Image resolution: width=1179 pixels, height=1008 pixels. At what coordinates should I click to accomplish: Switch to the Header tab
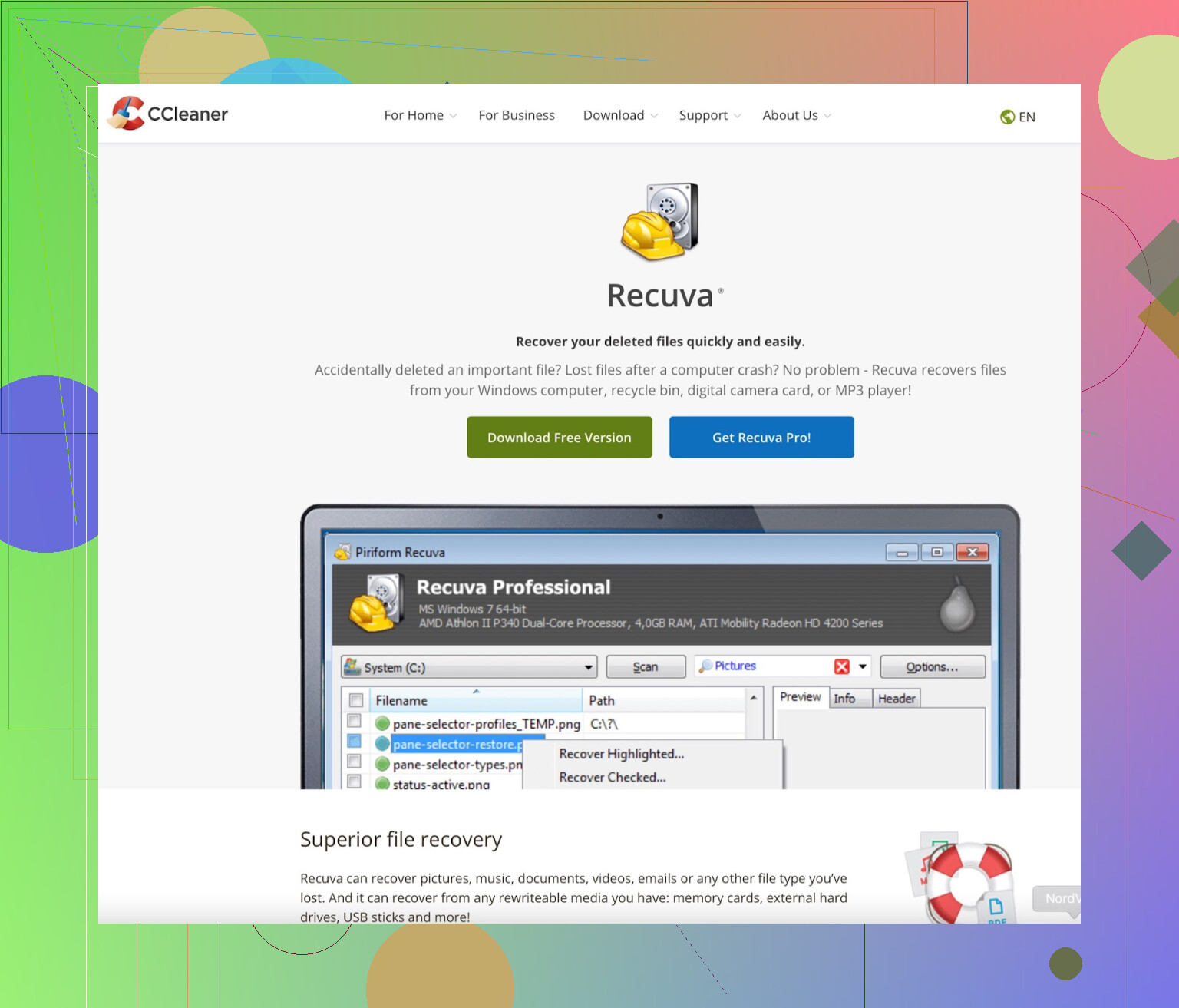coord(897,699)
